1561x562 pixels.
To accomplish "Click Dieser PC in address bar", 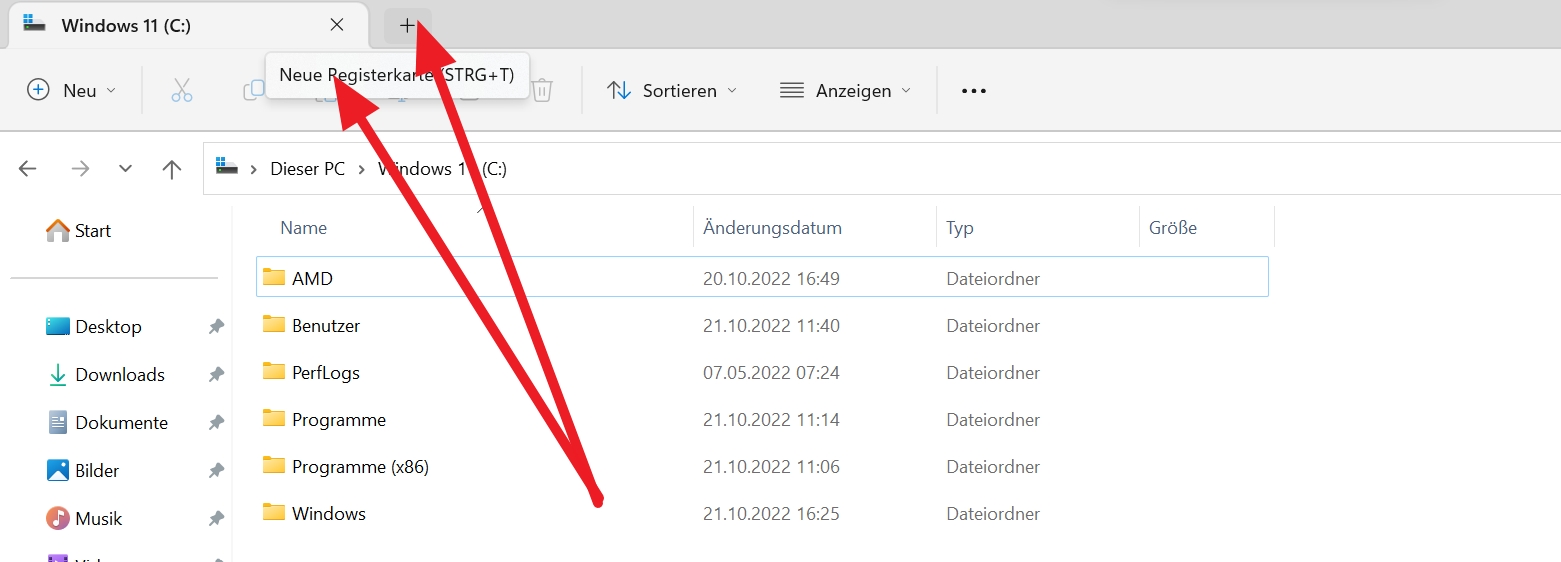I will (x=308, y=169).
